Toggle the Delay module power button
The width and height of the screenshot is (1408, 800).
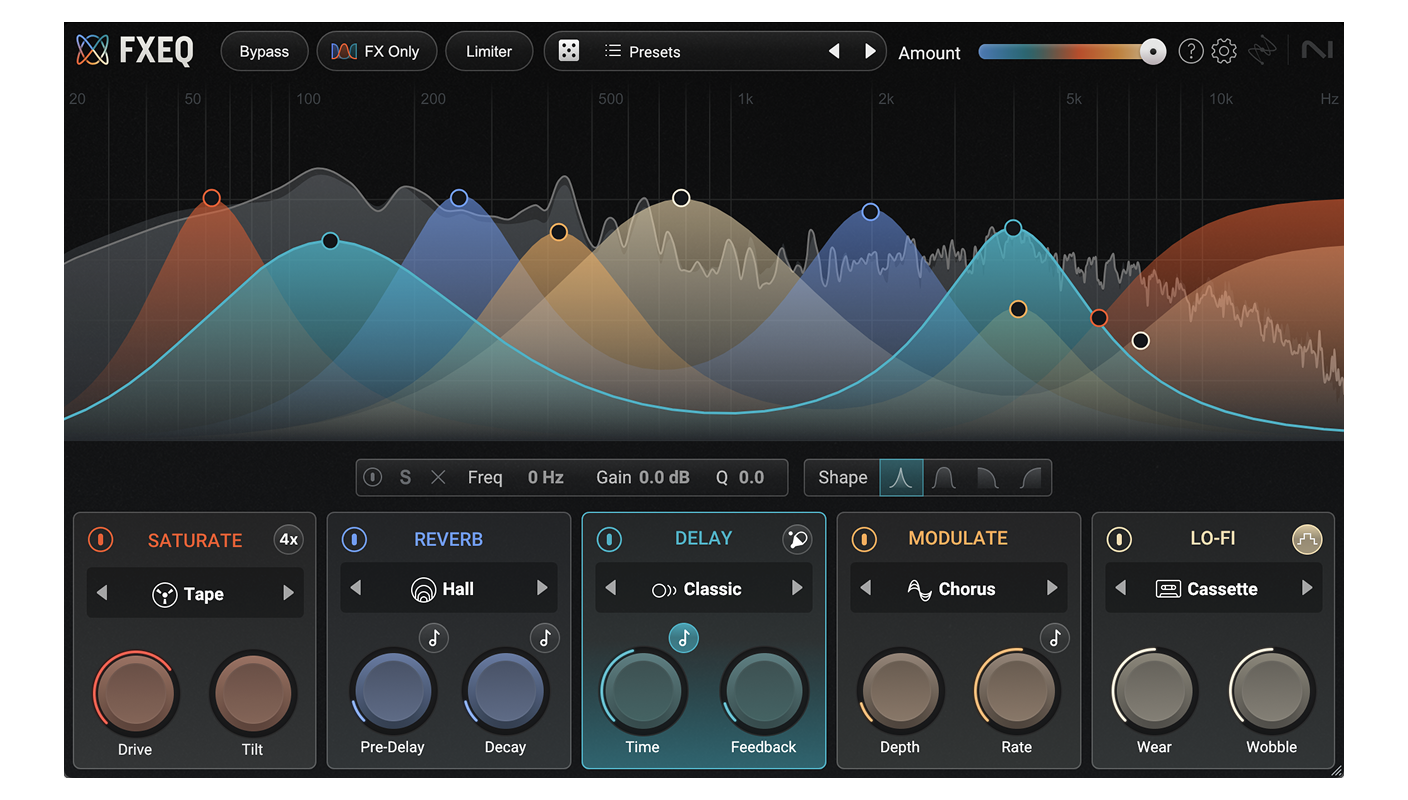(x=609, y=540)
